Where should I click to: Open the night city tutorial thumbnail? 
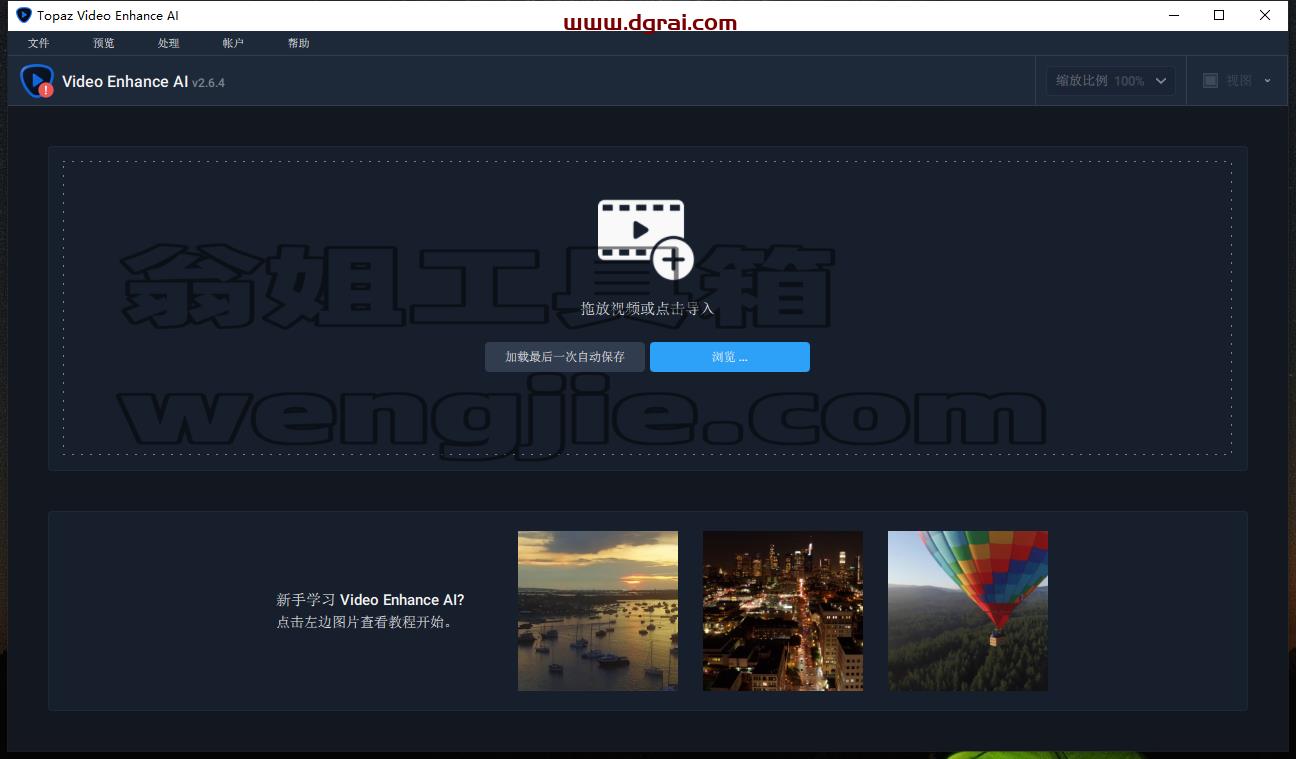(x=783, y=611)
